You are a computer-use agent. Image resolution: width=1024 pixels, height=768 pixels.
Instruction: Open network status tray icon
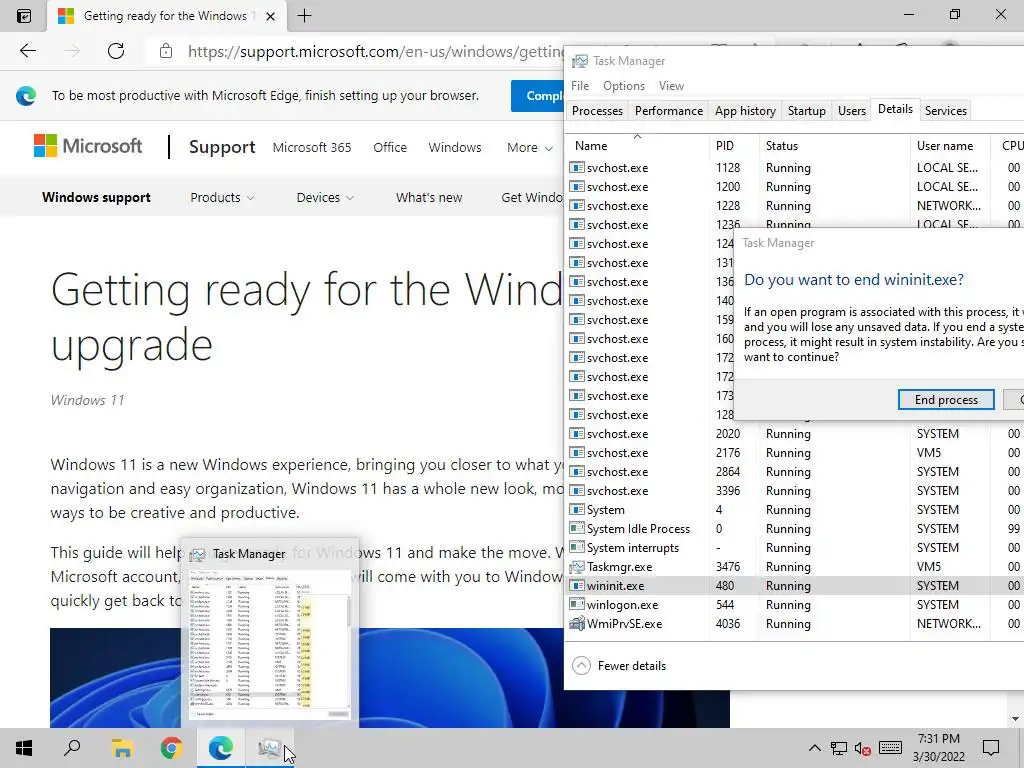point(839,748)
